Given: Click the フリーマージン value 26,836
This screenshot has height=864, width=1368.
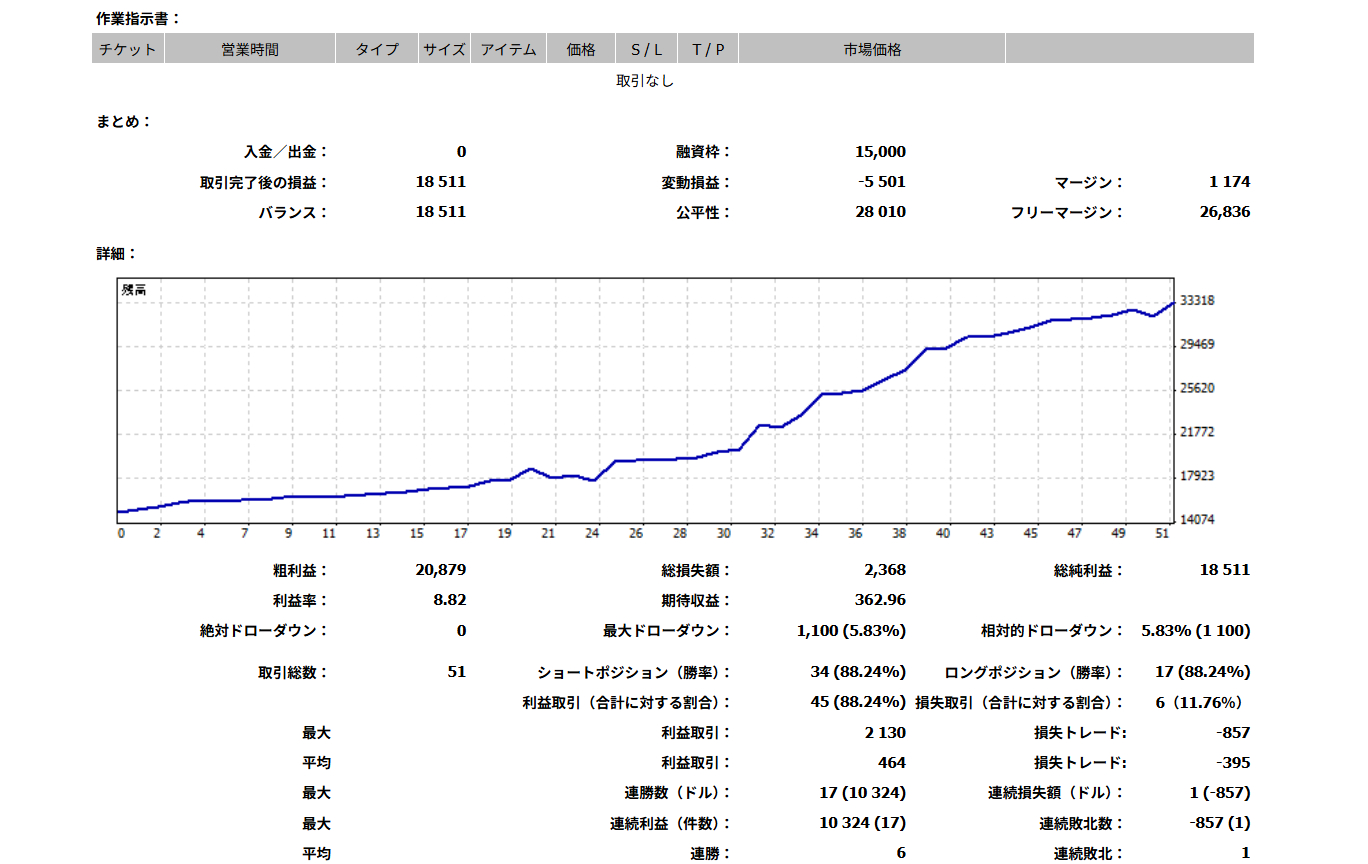Looking at the screenshot, I should 1225,212.
